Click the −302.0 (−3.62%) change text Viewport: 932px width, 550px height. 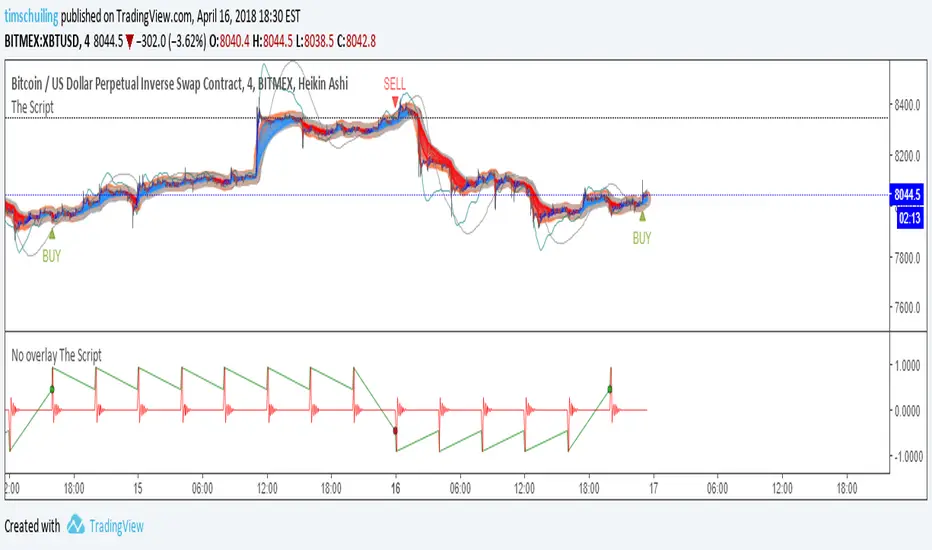click(x=171, y=41)
